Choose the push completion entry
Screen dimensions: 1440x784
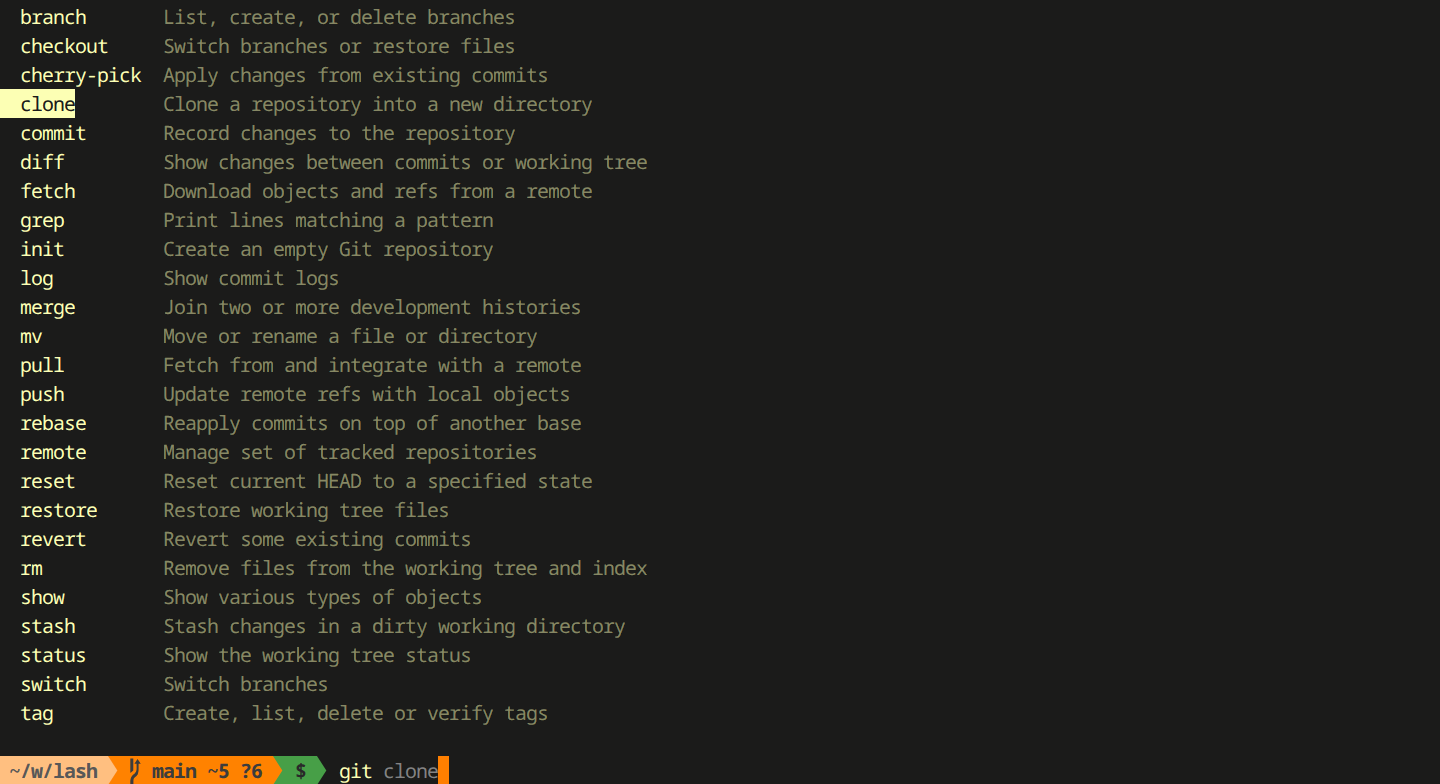[x=42, y=394]
